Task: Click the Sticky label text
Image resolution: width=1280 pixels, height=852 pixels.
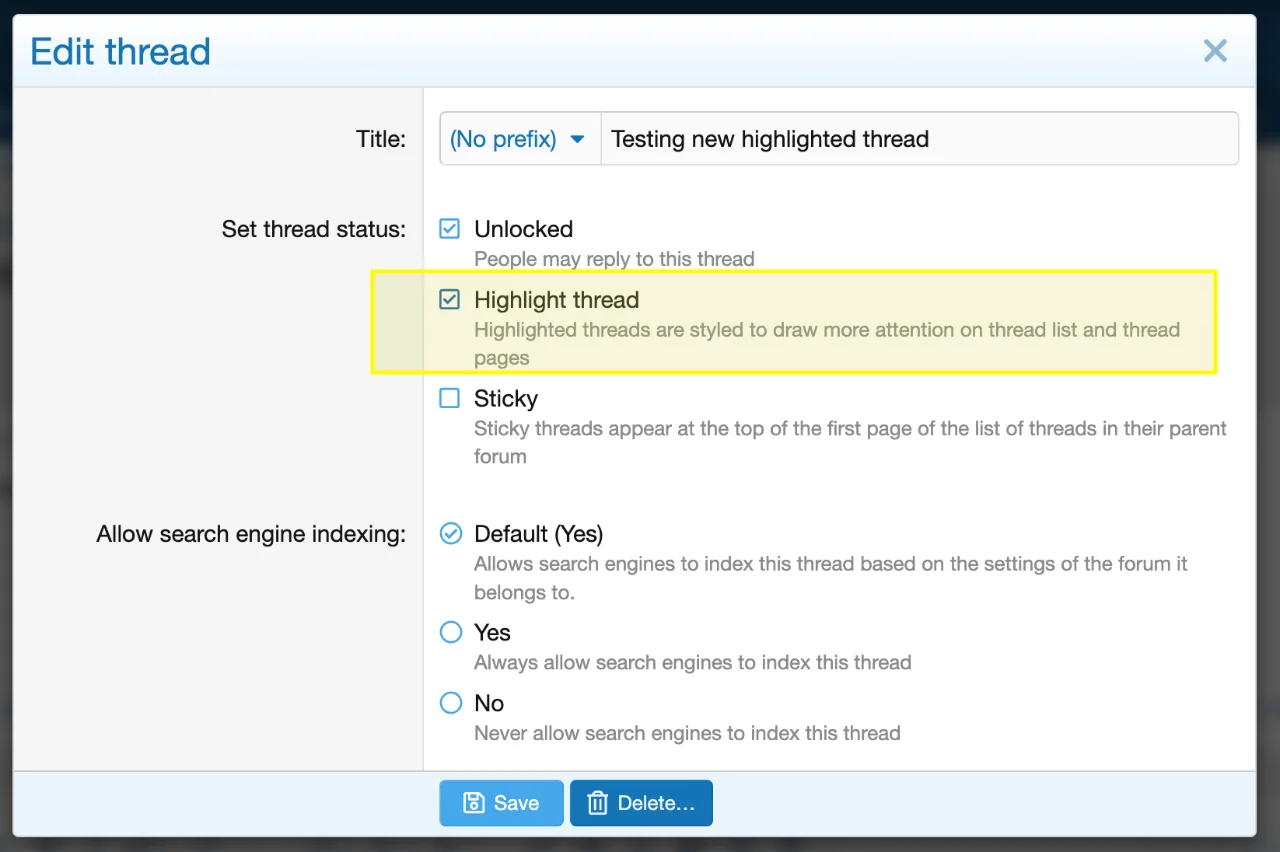Action: [x=506, y=399]
